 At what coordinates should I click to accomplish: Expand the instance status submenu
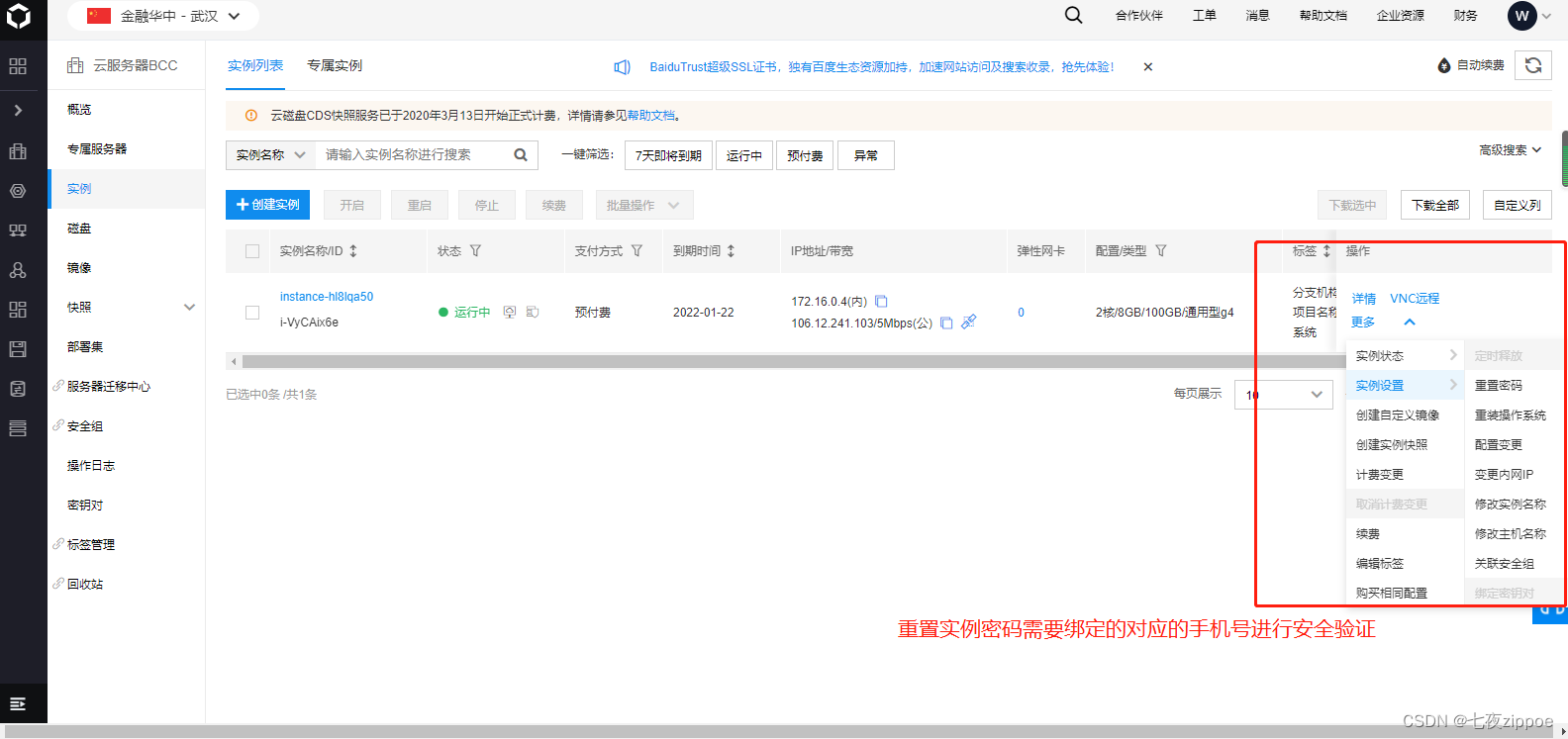click(1406, 355)
